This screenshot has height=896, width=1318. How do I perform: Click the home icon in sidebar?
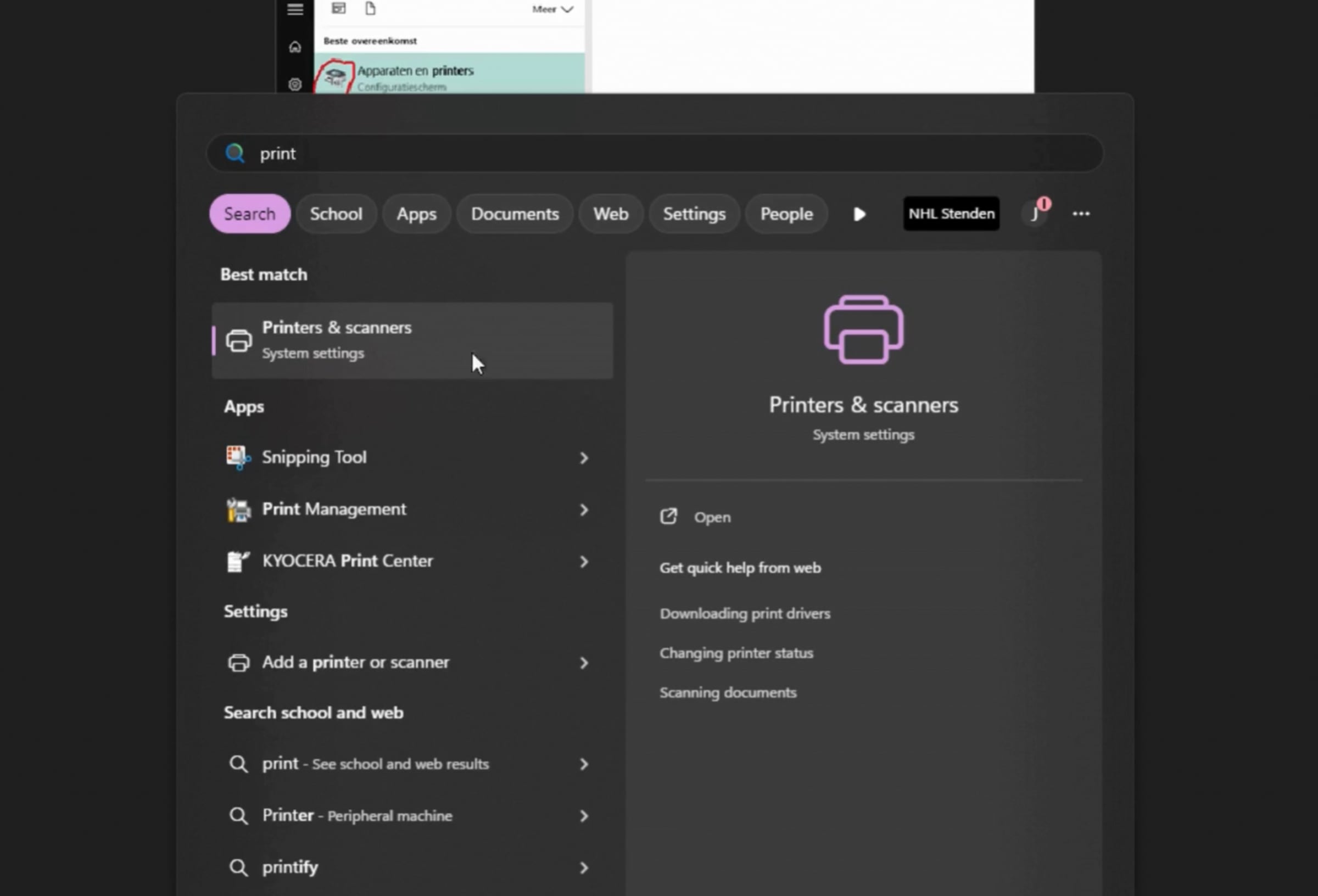[x=295, y=47]
